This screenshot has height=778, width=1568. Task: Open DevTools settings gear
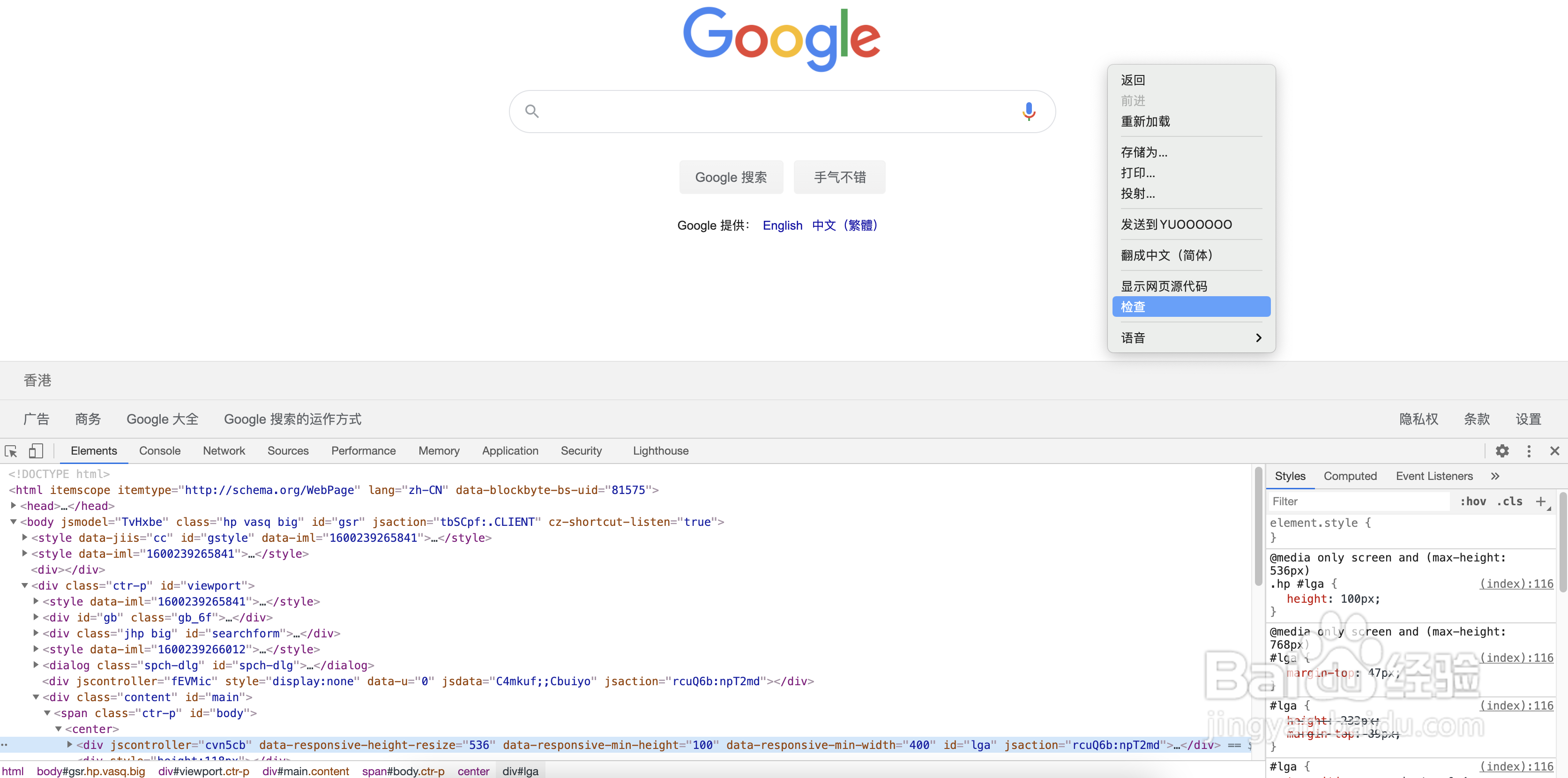pyautogui.click(x=1502, y=451)
